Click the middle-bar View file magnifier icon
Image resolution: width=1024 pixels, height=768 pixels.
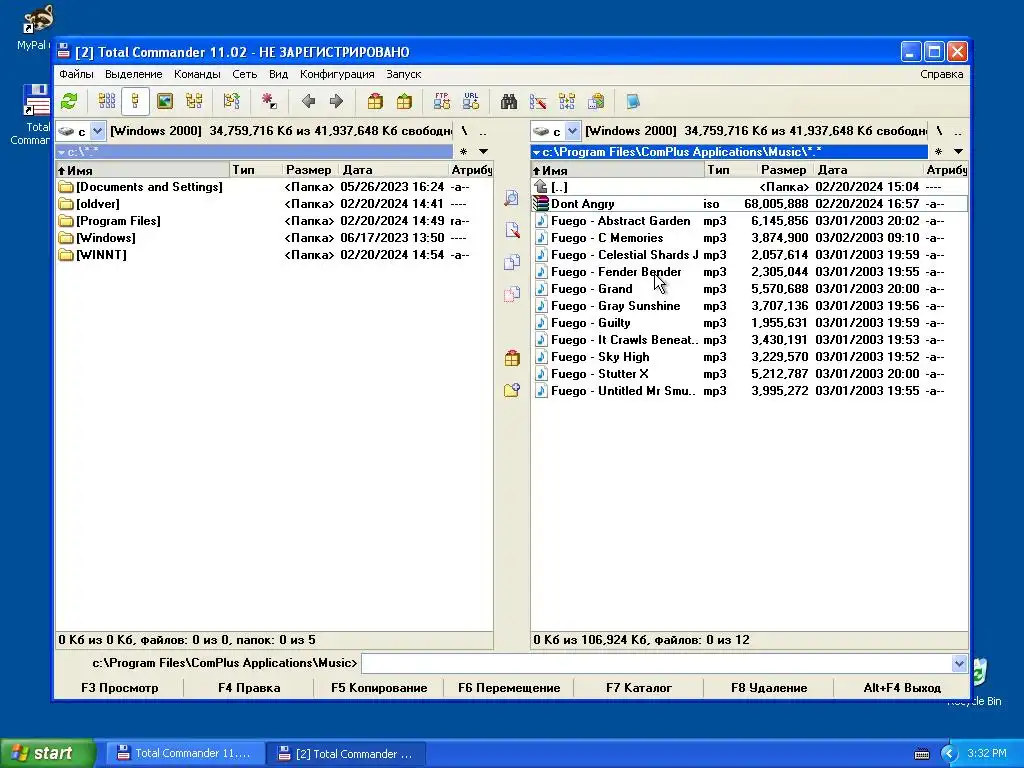click(x=511, y=198)
